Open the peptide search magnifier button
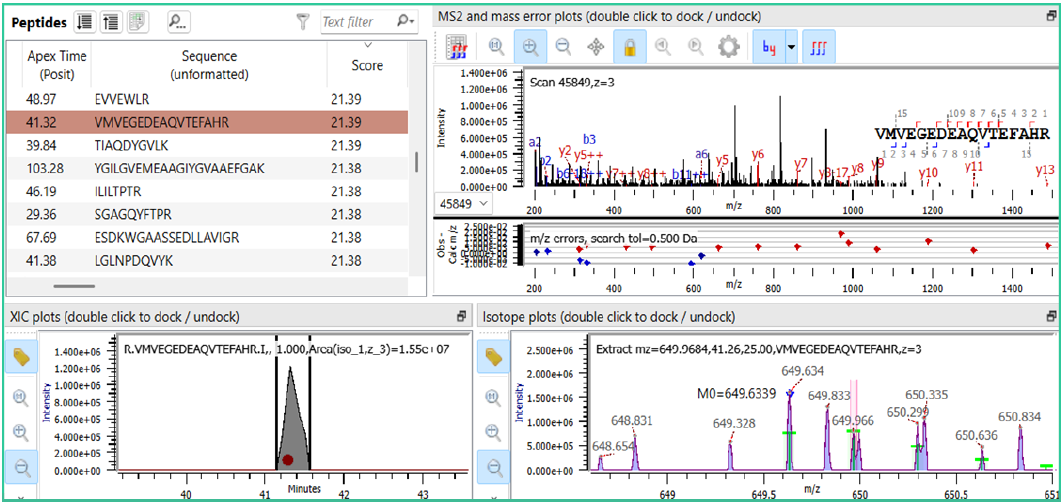The height and width of the screenshot is (502, 1064). (x=178, y=21)
